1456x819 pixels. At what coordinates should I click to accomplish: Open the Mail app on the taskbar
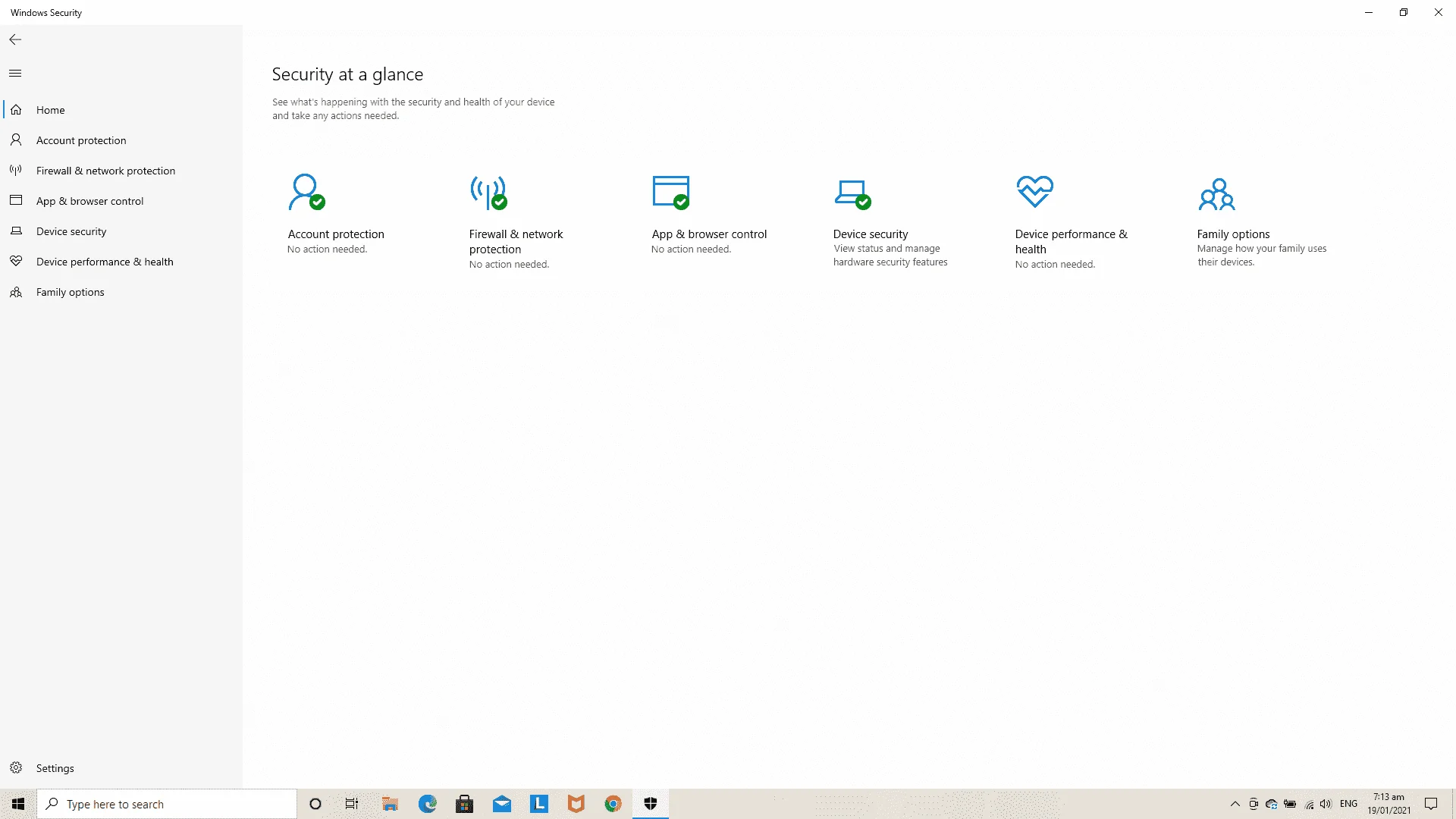tap(502, 804)
